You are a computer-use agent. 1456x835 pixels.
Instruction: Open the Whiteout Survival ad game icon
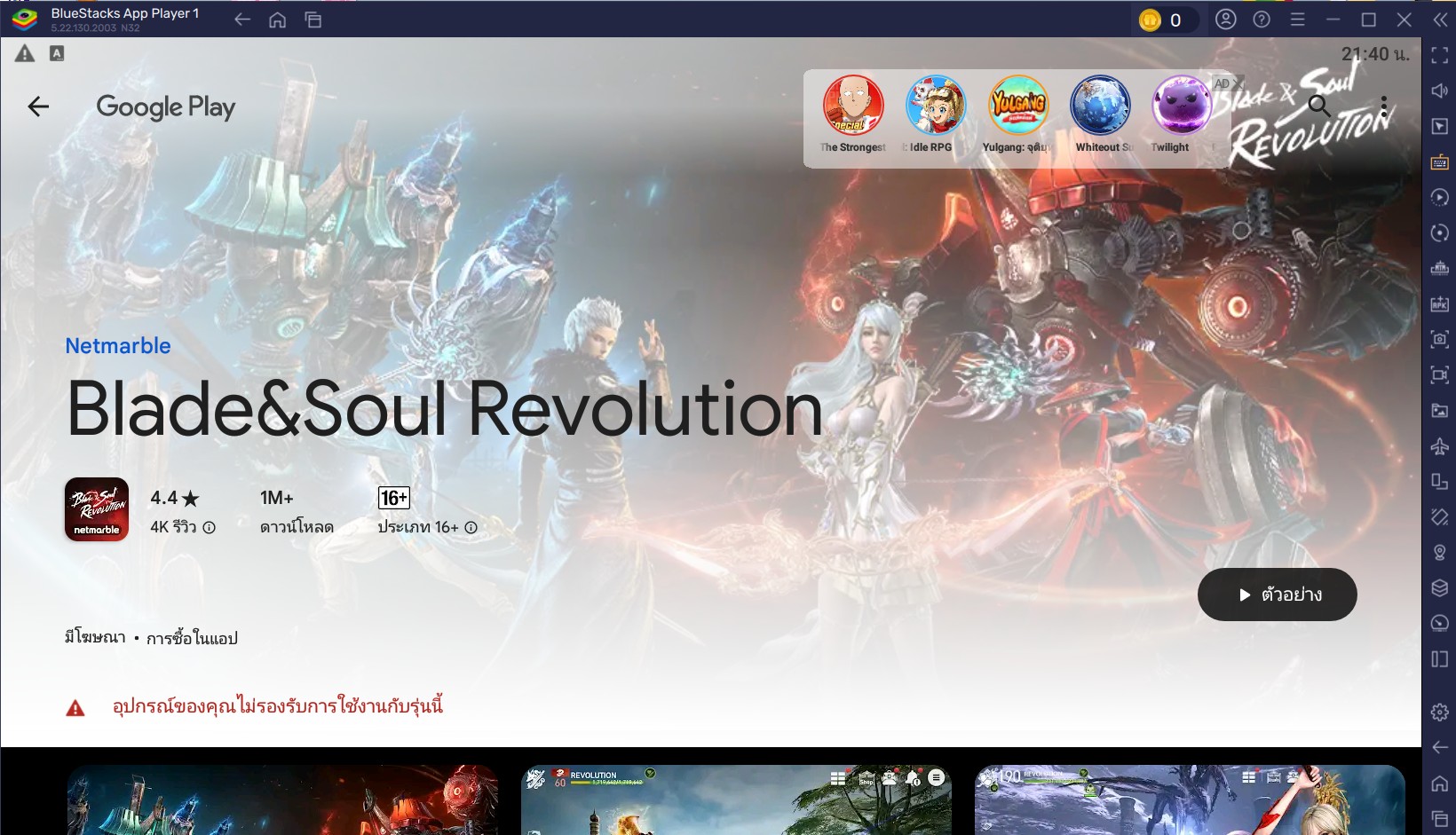click(x=1101, y=105)
